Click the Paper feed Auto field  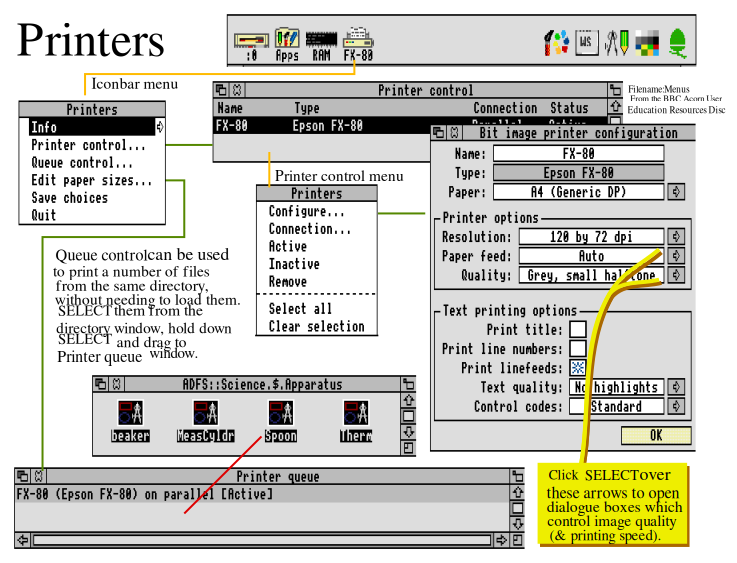[x=591, y=256]
